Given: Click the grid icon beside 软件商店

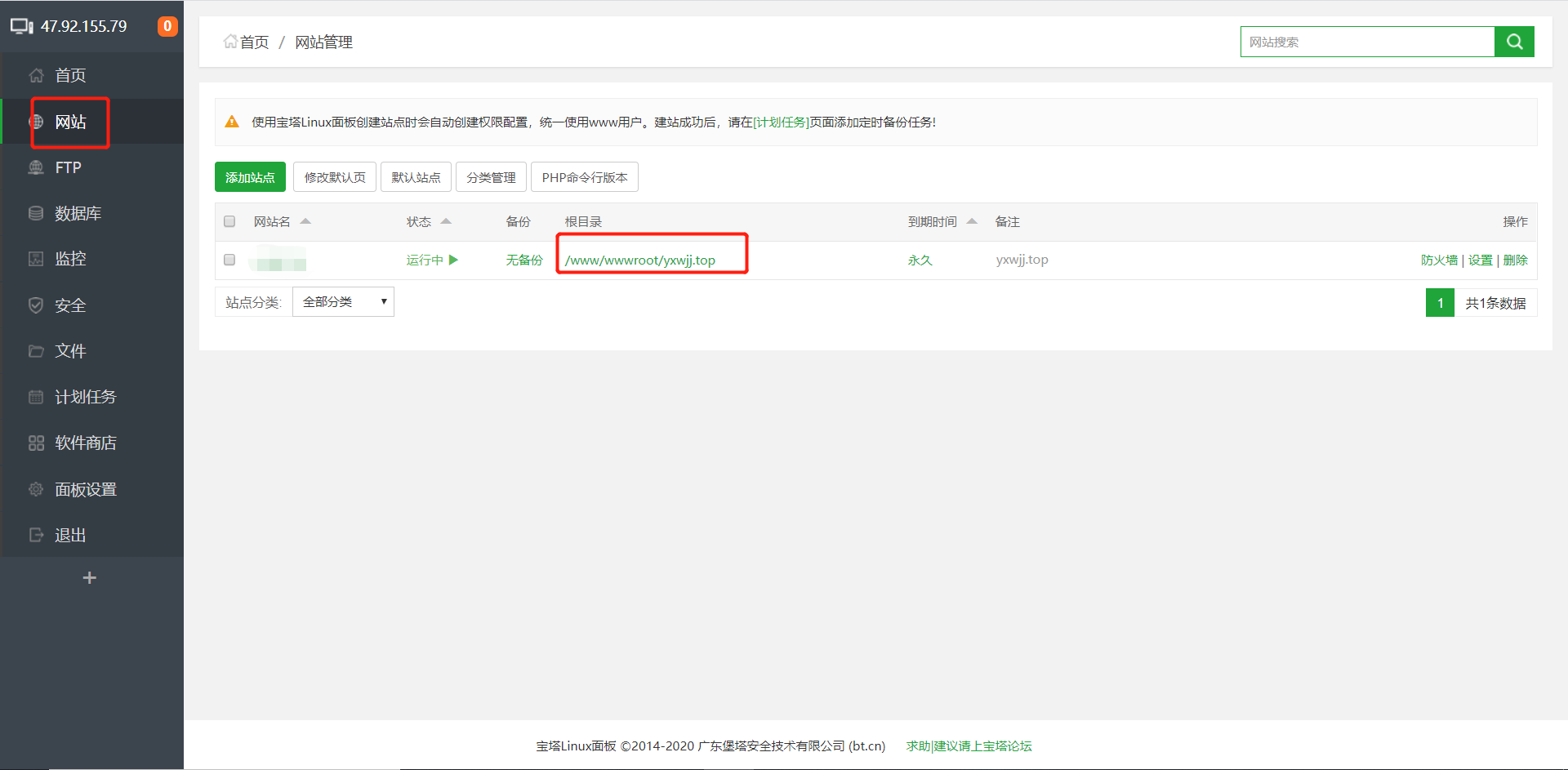Looking at the screenshot, I should click(x=36, y=443).
